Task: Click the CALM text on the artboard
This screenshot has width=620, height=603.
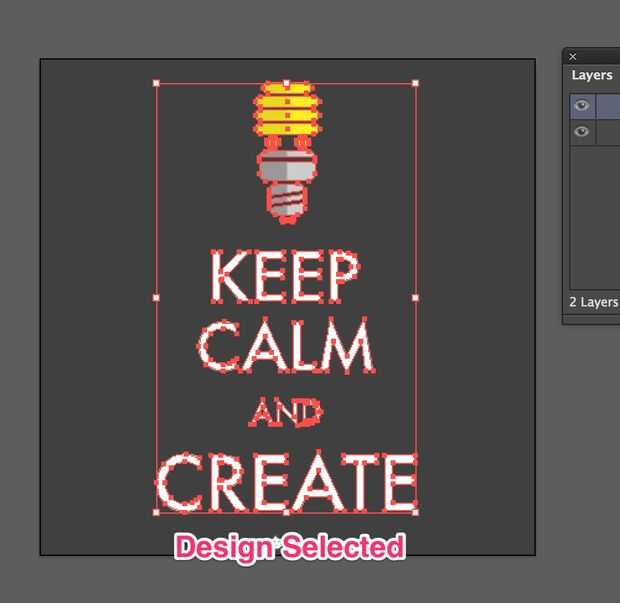Action: [286, 345]
